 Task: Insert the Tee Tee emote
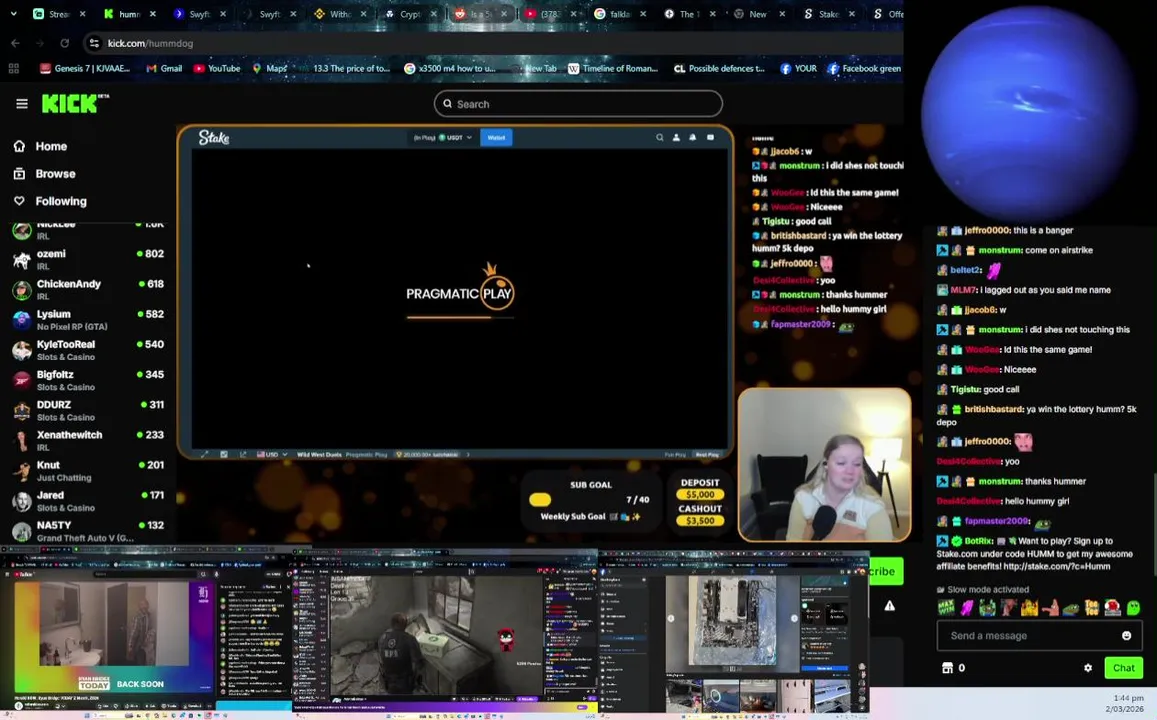tap(1091, 608)
